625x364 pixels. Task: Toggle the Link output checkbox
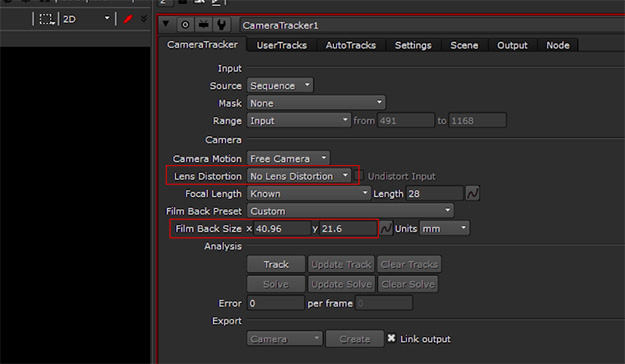[x=391, y=338]
